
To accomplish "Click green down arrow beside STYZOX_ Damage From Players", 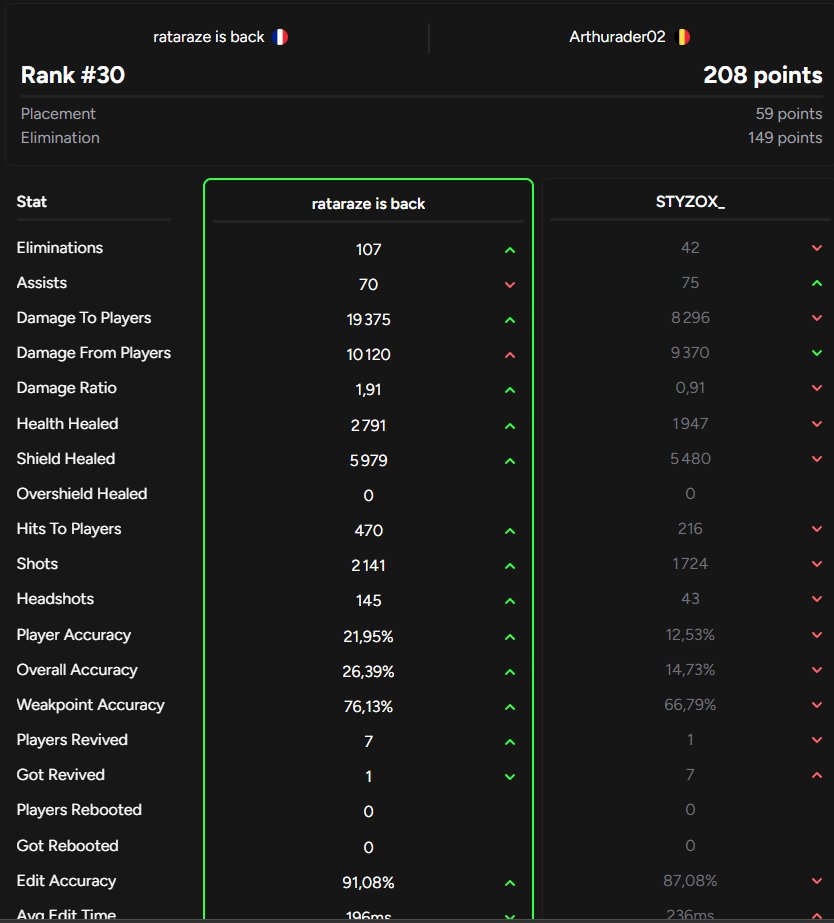I will [817, 353].
